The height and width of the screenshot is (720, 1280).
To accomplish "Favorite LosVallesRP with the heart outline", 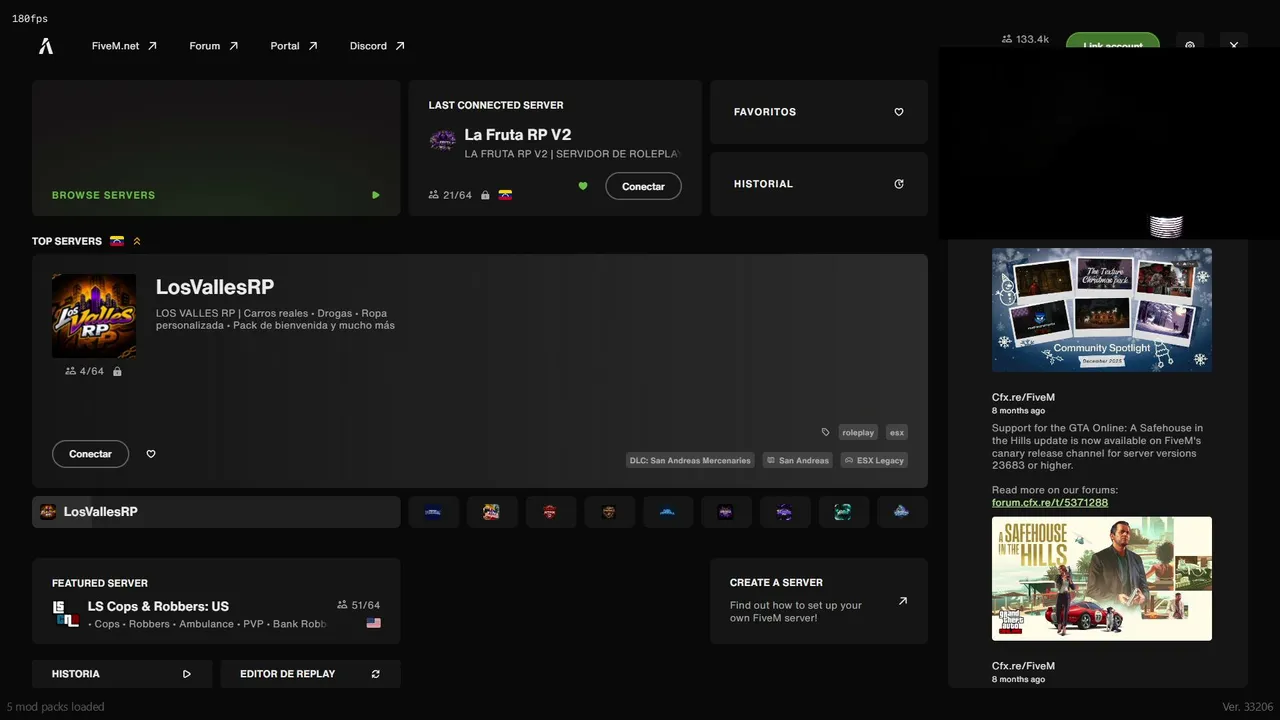I will pyautogui.click(x=151, y=454).
